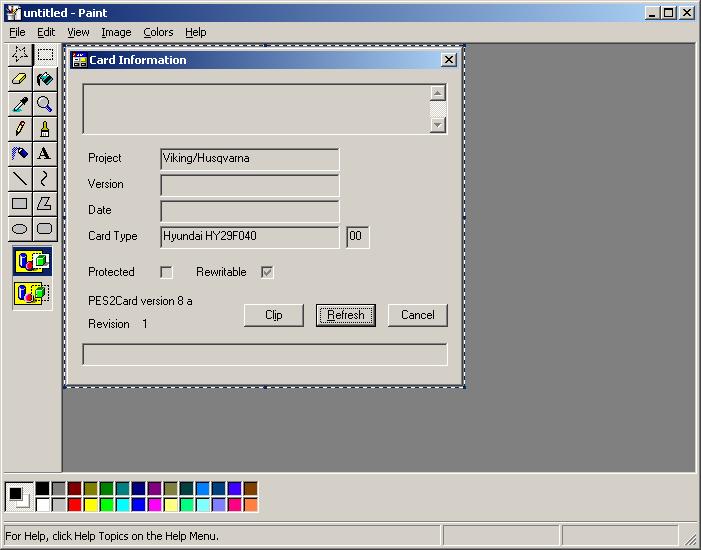701x550 pixels.
Task: Click the text box scroll down arrow
Action: click(x=438, y=125)
